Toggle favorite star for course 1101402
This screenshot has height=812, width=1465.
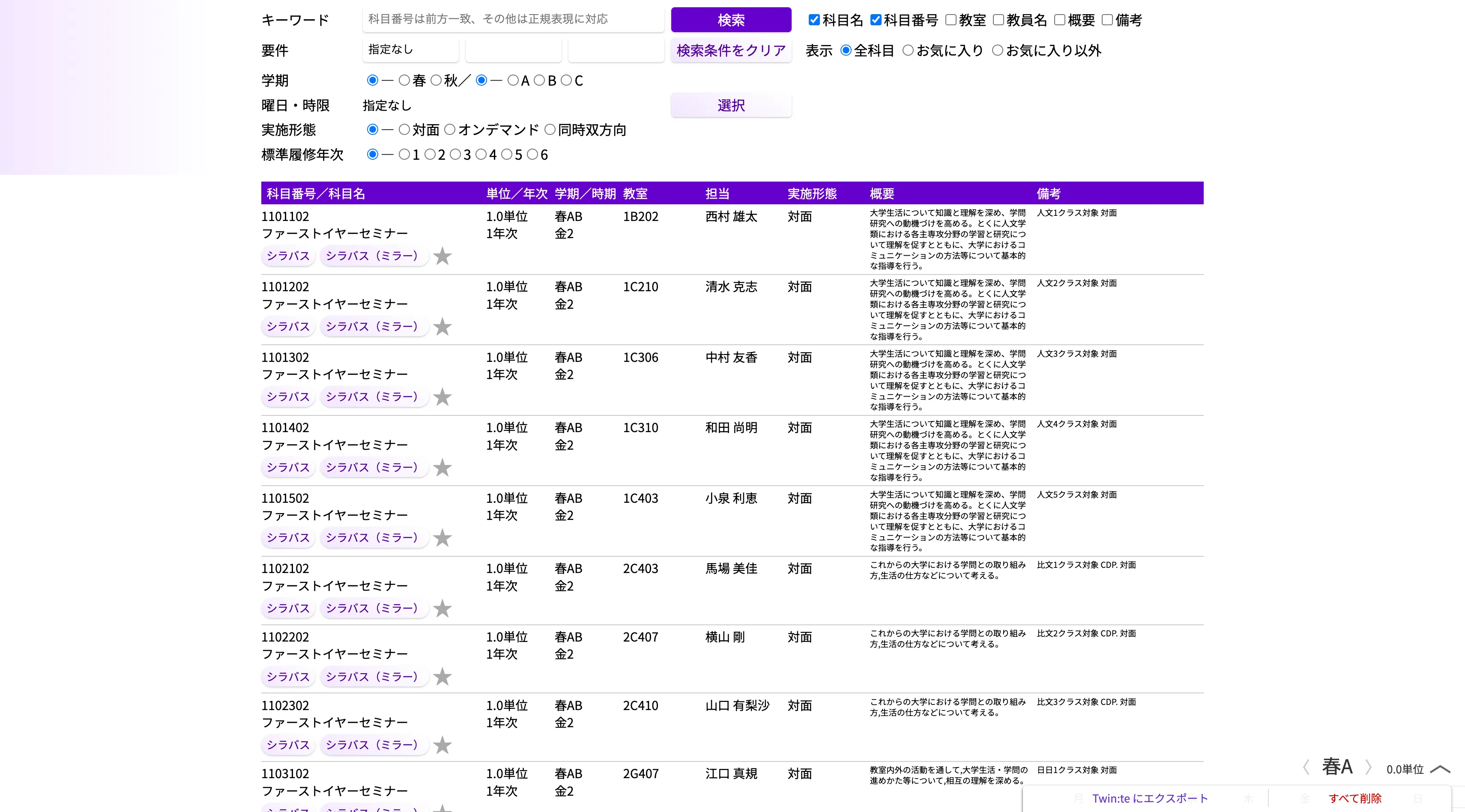442,467
